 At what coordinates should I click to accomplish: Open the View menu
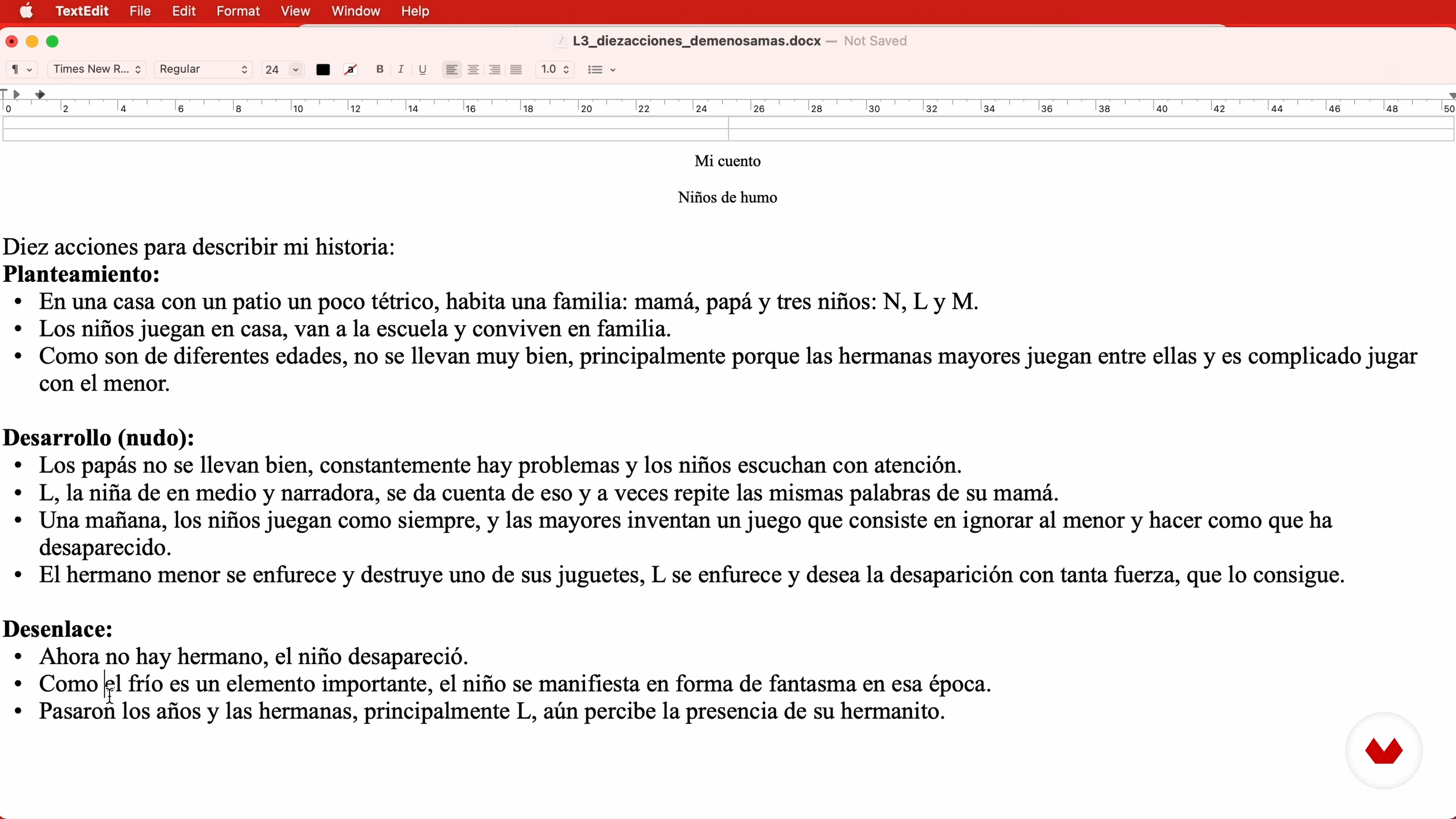pos(295,11)
